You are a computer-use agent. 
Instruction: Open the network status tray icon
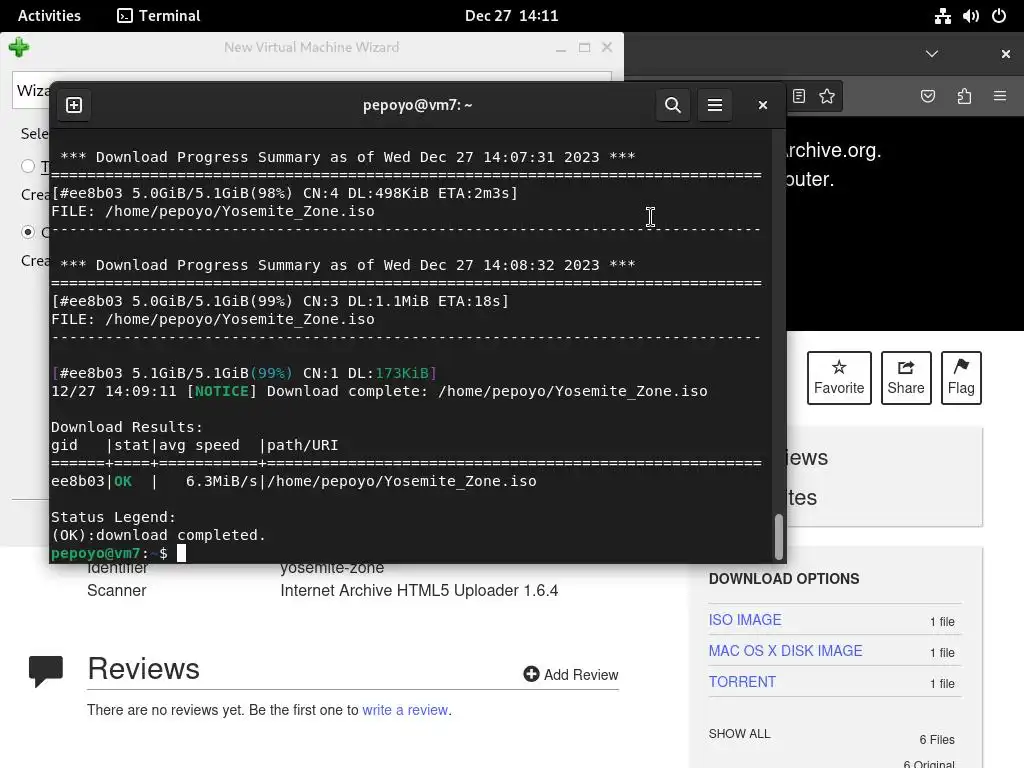(942, 16)
